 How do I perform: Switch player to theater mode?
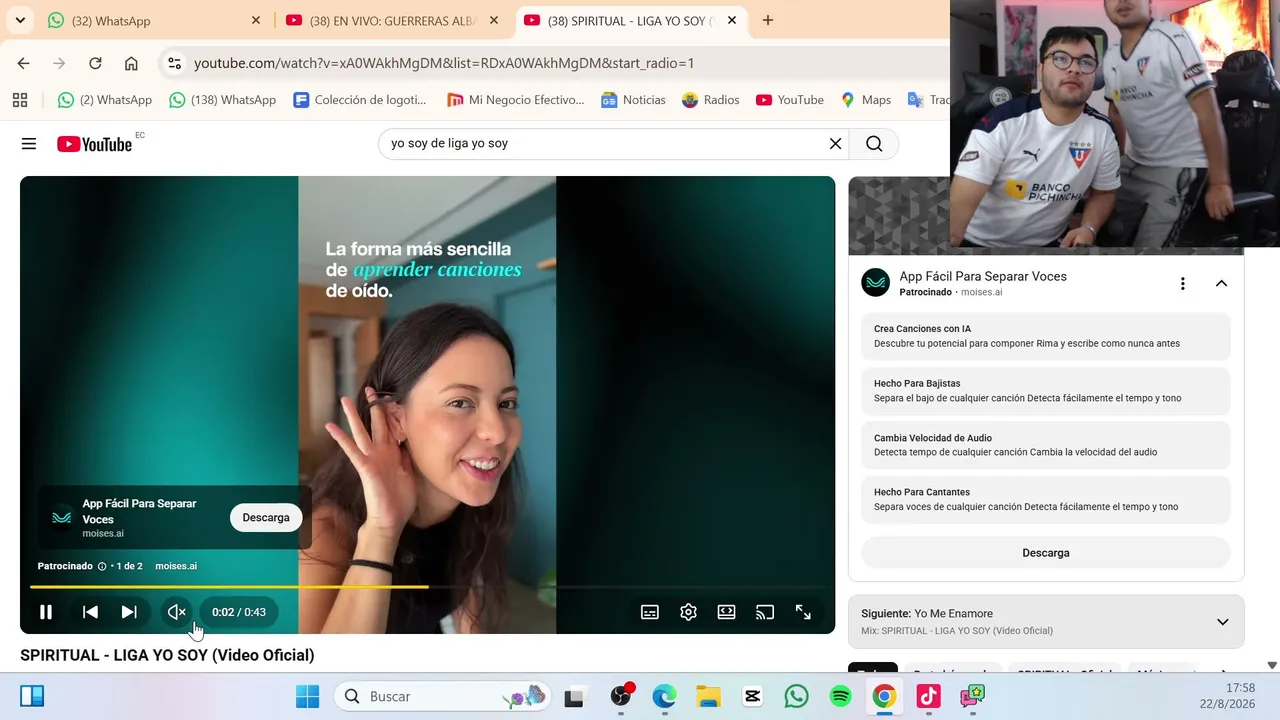click(727, 612)
